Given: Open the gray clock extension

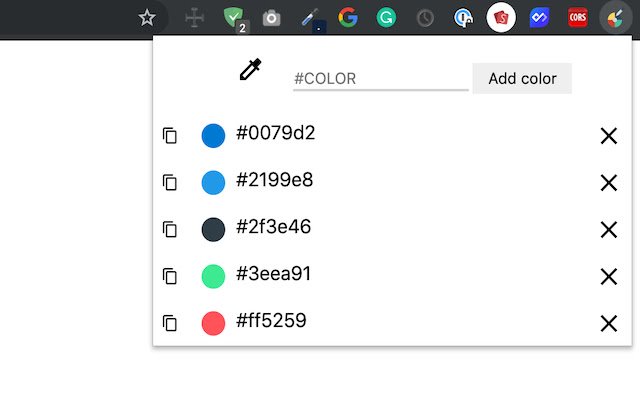Looking at the screenshot, I should tap(425, 18).
